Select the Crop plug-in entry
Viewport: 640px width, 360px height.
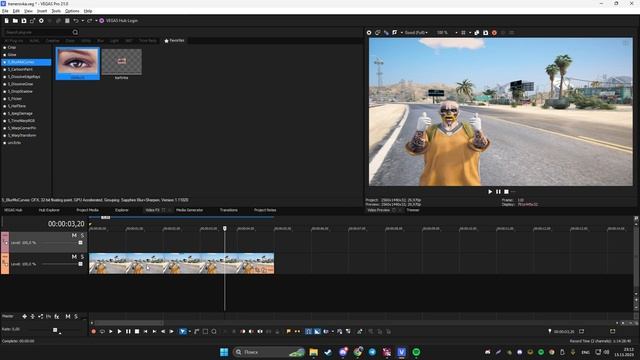(x=12, y=47)
